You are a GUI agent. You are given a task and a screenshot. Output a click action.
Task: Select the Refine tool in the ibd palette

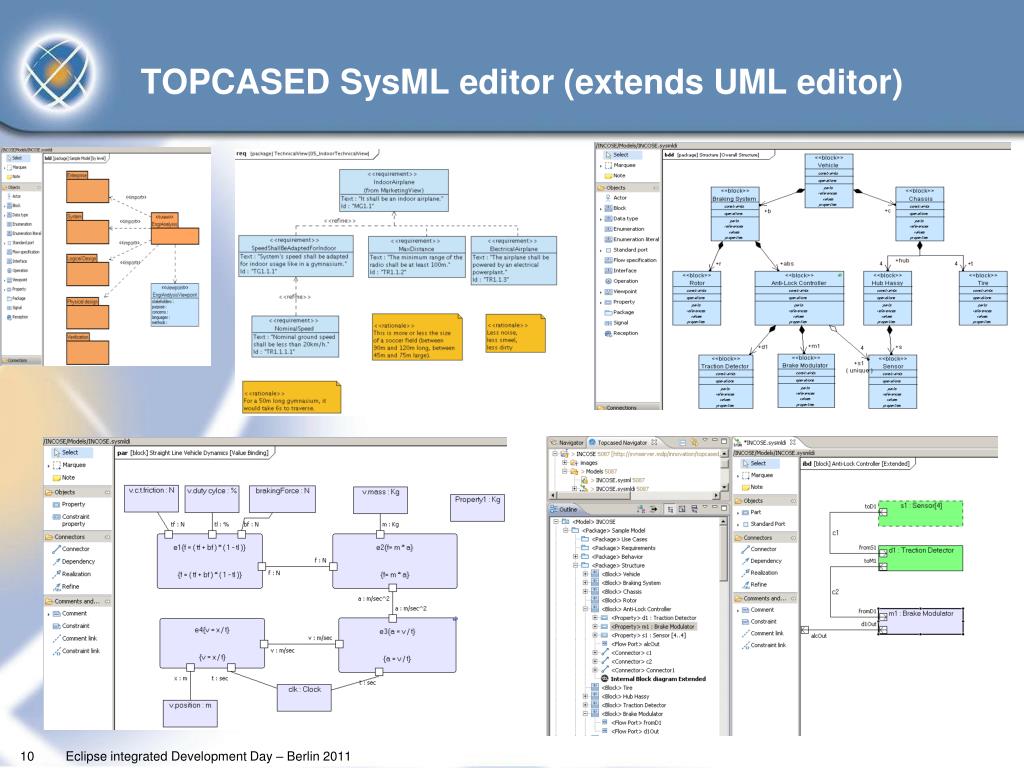tap(754, 584)
